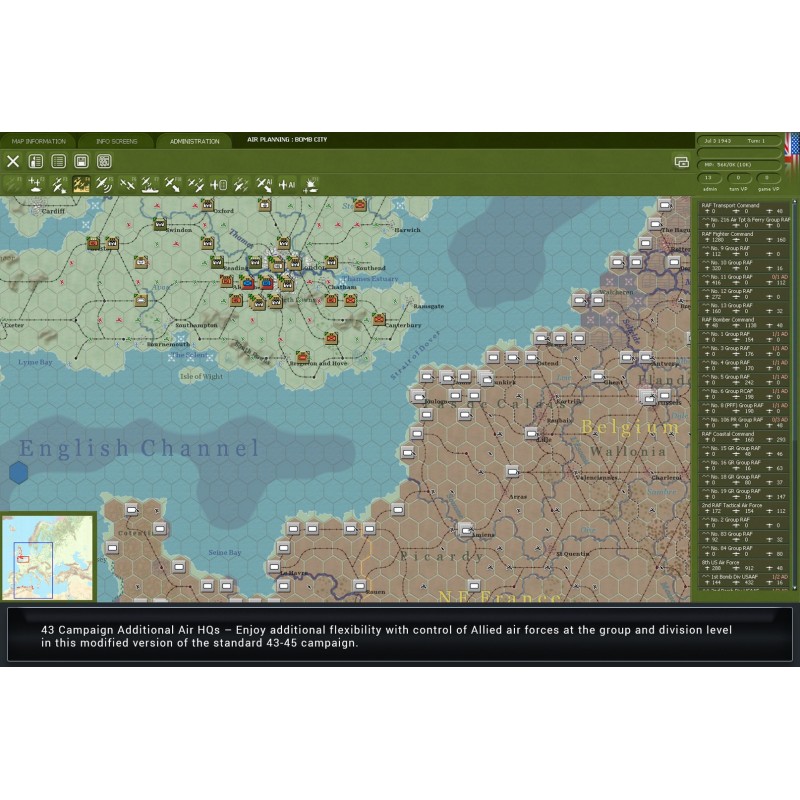Open the Administration tab

[194, 141]
